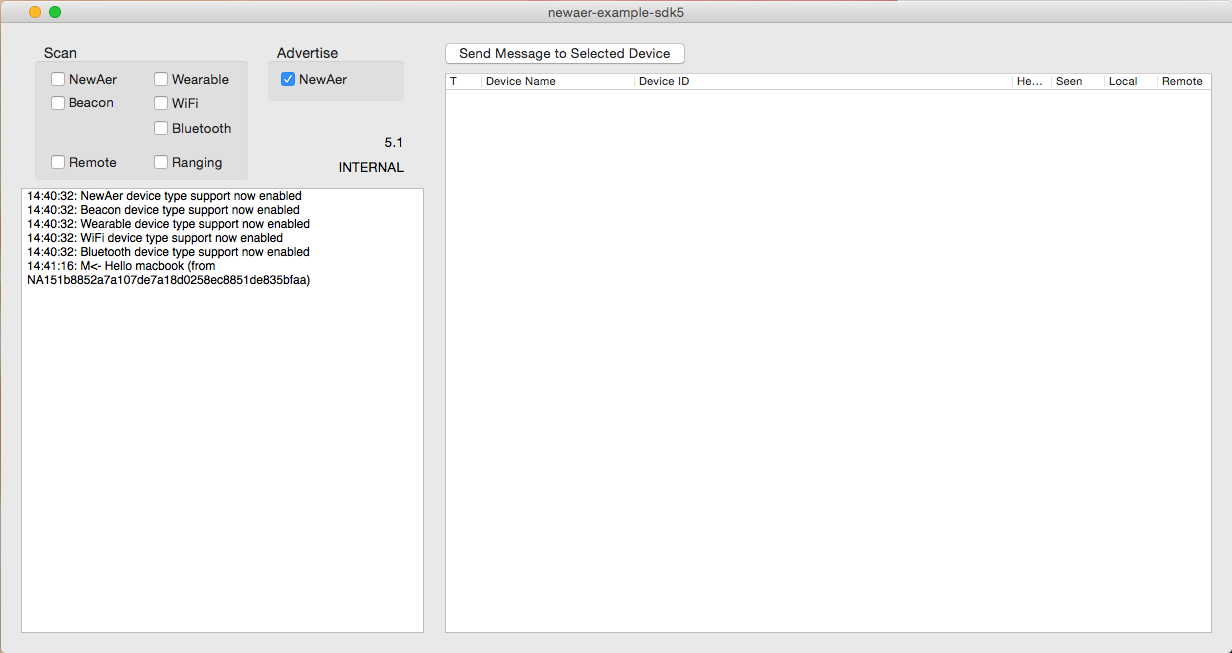The height and width of the screenshot is (653, 1232).
Task: Click the Scan group label
Action: point(60,53)
